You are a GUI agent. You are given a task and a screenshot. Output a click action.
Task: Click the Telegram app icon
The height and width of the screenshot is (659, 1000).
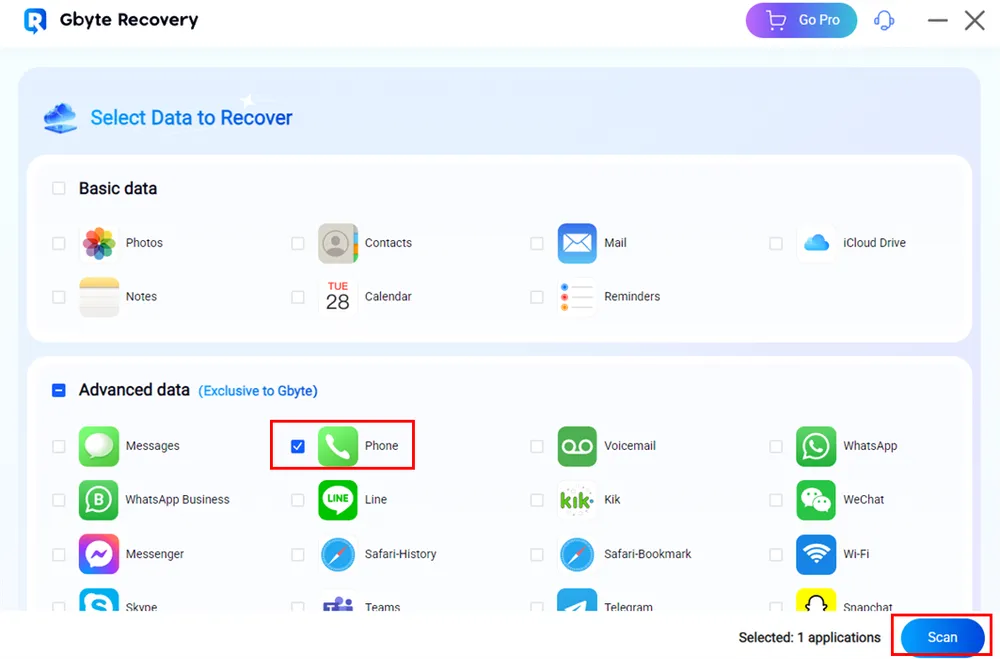(x=577, y=600)
